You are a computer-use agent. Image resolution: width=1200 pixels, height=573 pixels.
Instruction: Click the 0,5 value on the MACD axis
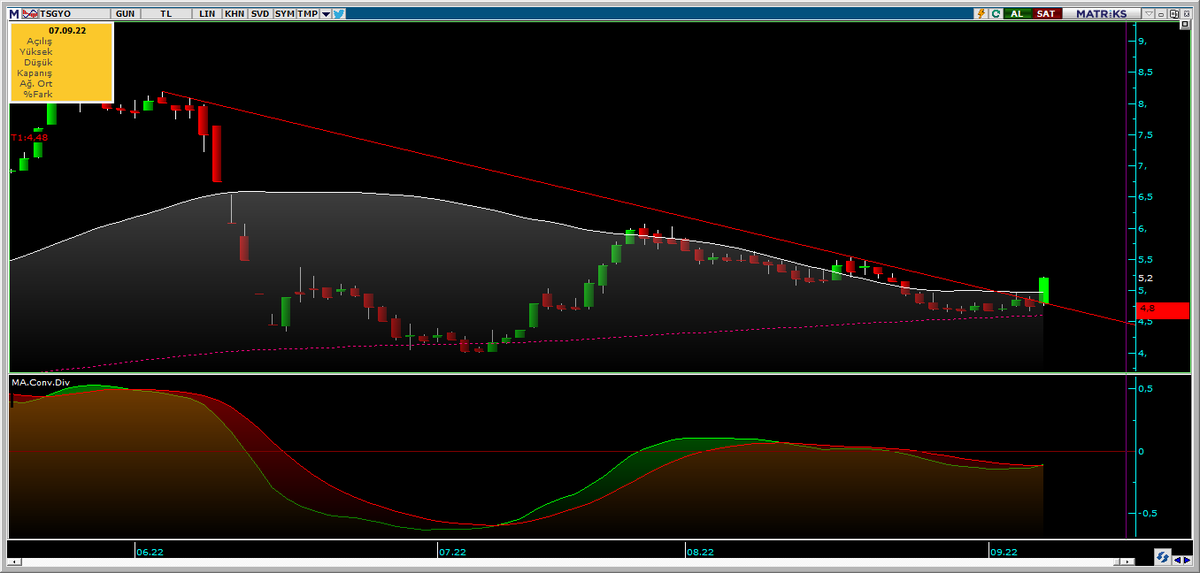1144,389
